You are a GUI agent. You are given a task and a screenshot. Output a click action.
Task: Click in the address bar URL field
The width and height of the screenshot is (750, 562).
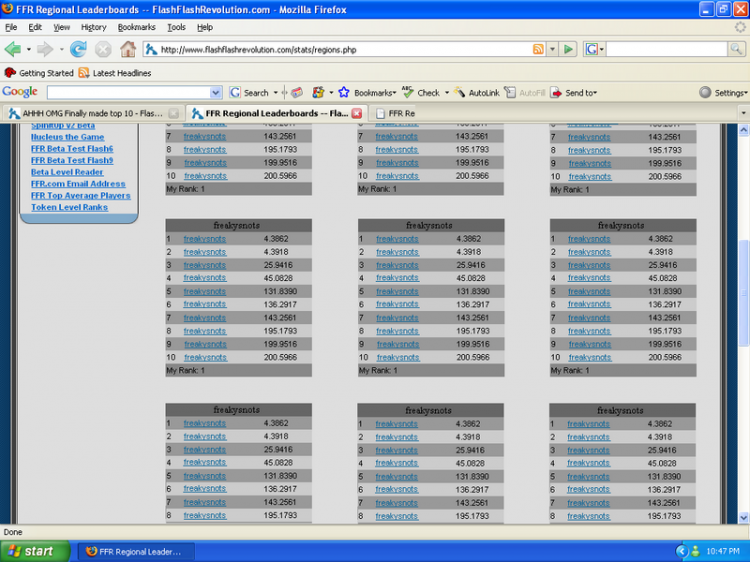click(344, 49)
